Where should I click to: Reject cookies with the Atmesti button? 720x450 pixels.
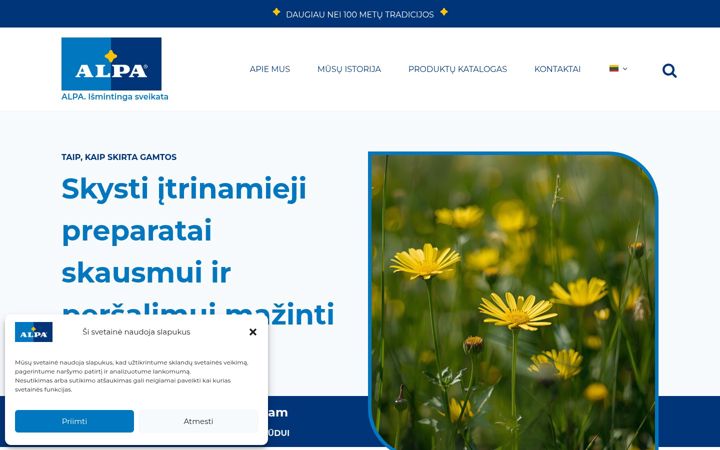(x=198, y=421)
